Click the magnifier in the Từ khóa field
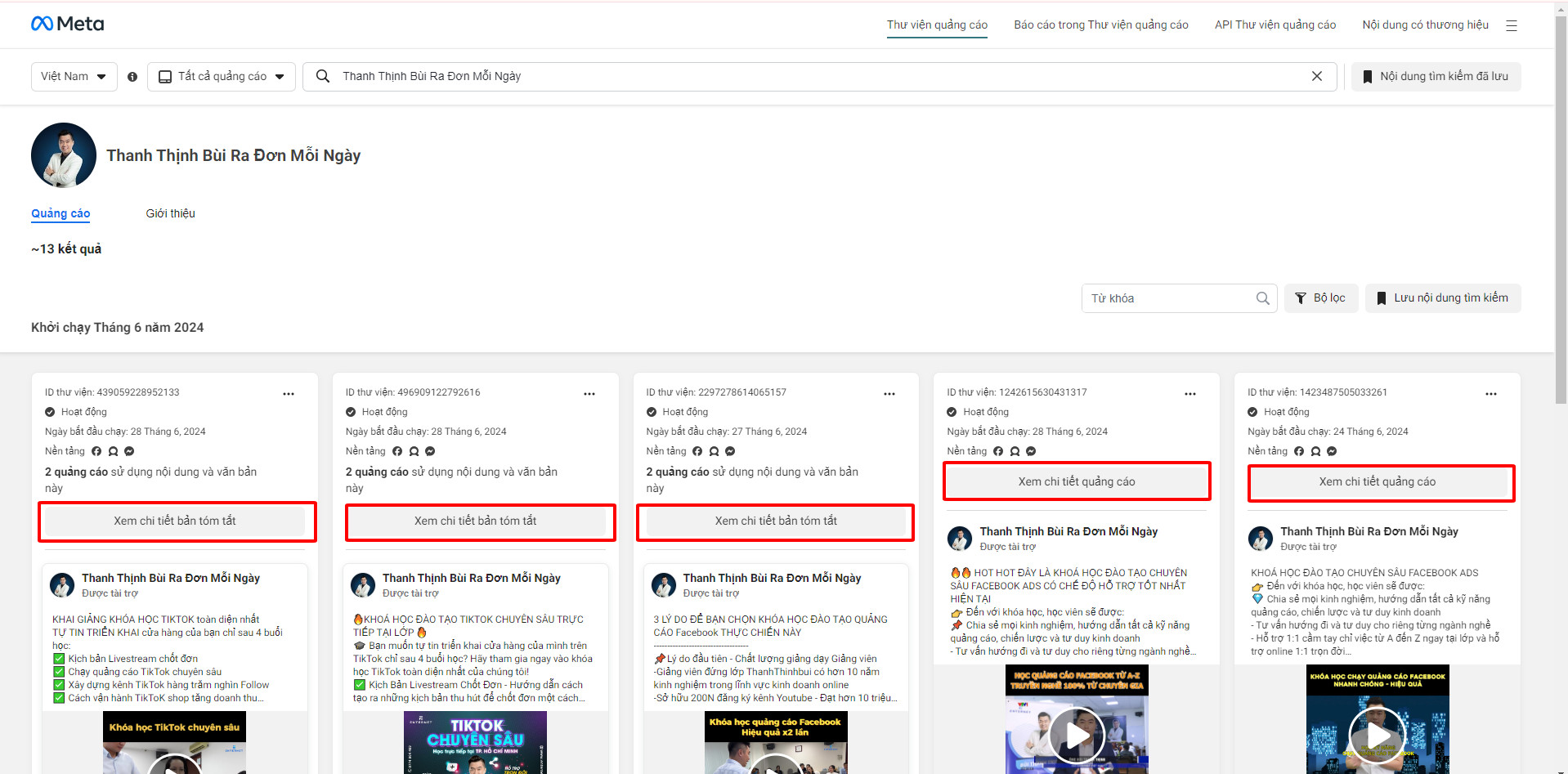This screenshot has width=1568, height=774. pyautogui.click(x=1262, y=298)
